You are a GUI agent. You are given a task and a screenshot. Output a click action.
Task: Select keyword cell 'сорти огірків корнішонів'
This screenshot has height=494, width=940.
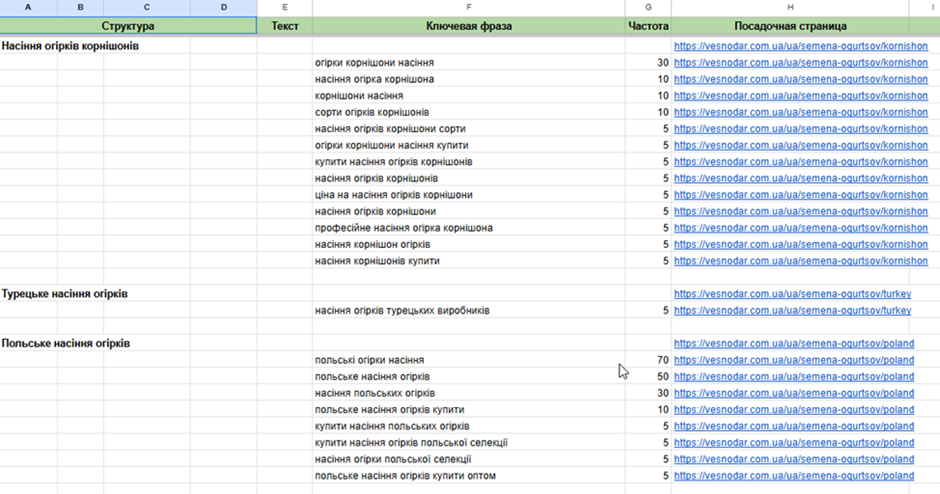pos(372,112)
